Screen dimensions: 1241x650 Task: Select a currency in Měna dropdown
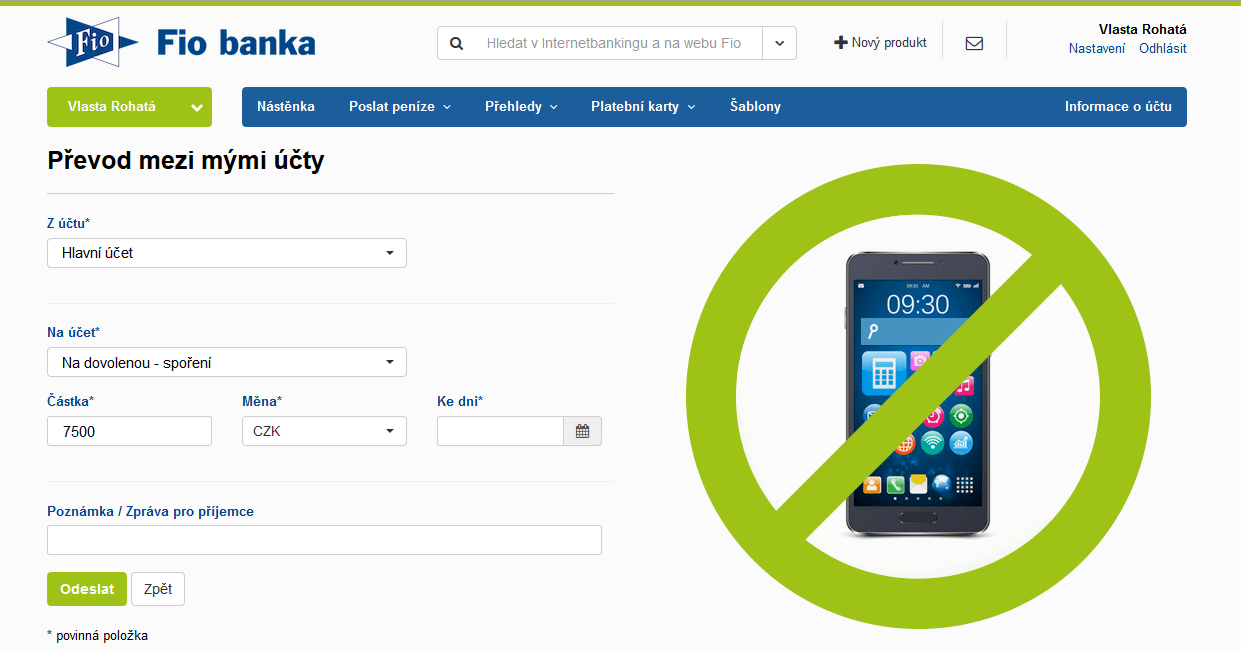324,431
